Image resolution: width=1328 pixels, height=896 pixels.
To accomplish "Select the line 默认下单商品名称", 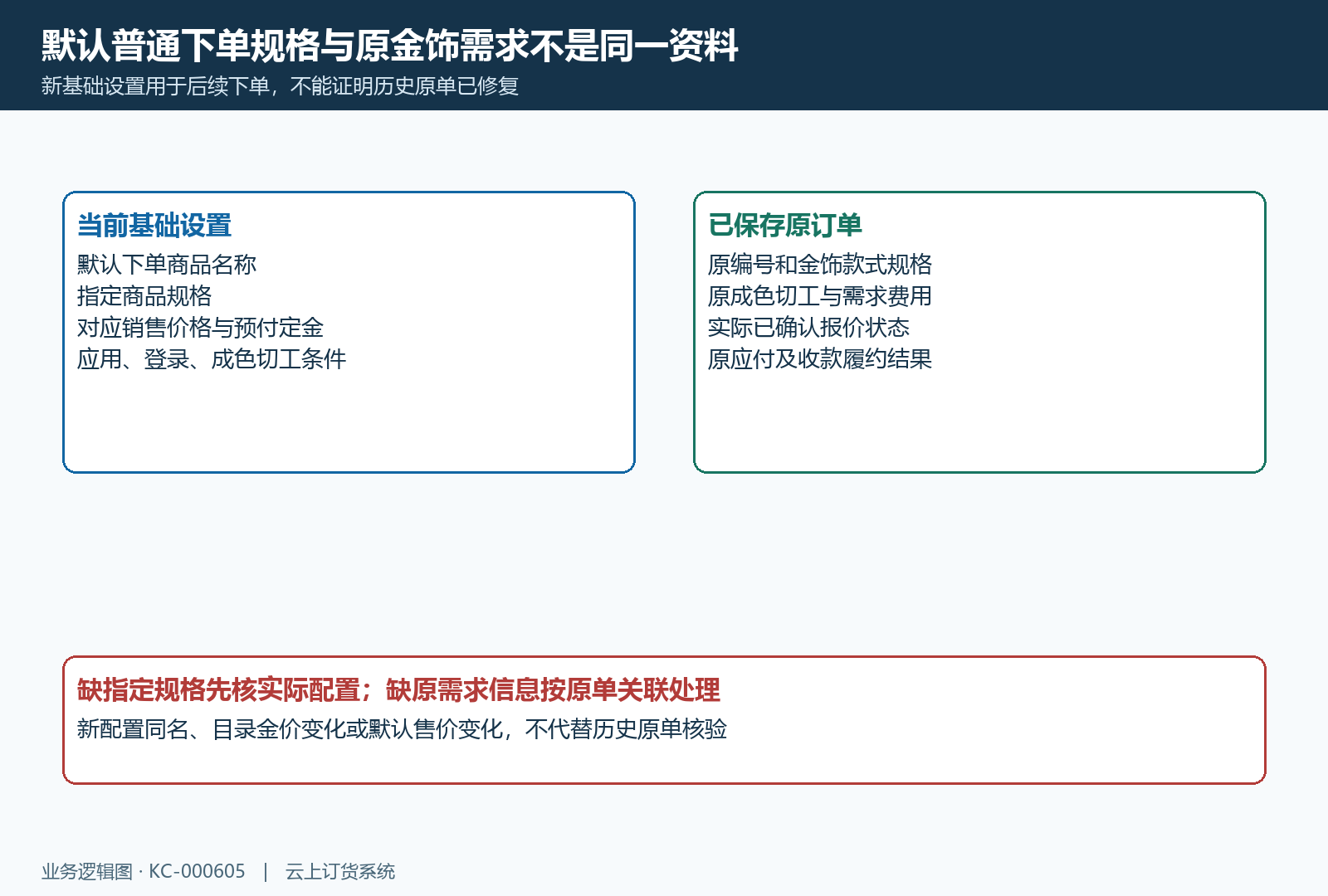I will [x=167, y=265].
